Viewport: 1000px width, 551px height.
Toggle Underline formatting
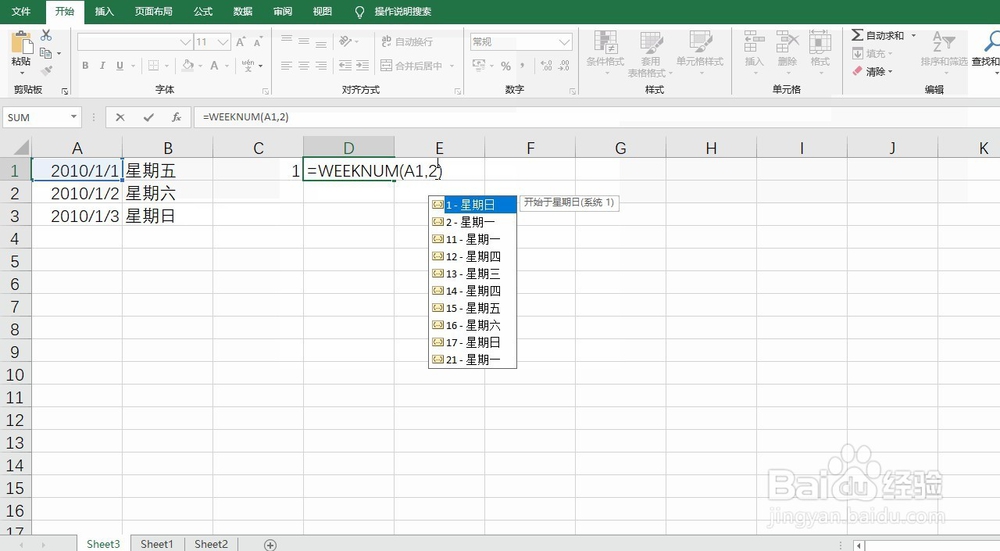(119, 65)
